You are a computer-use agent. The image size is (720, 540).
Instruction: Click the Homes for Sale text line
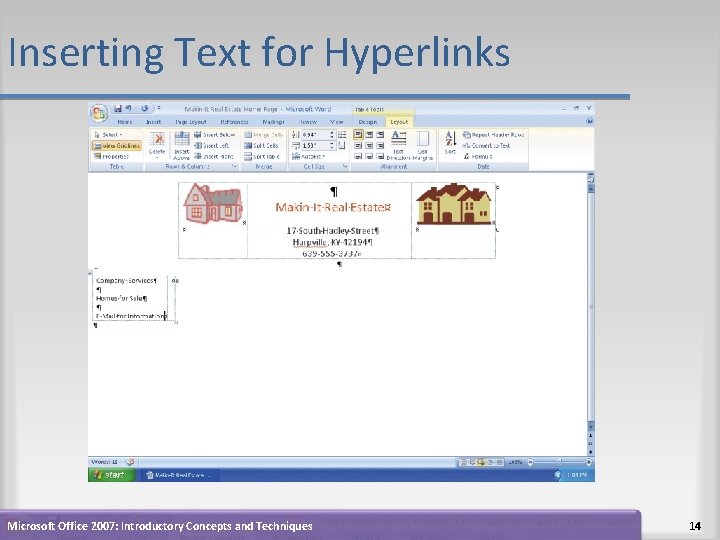[x=122, y=298]
